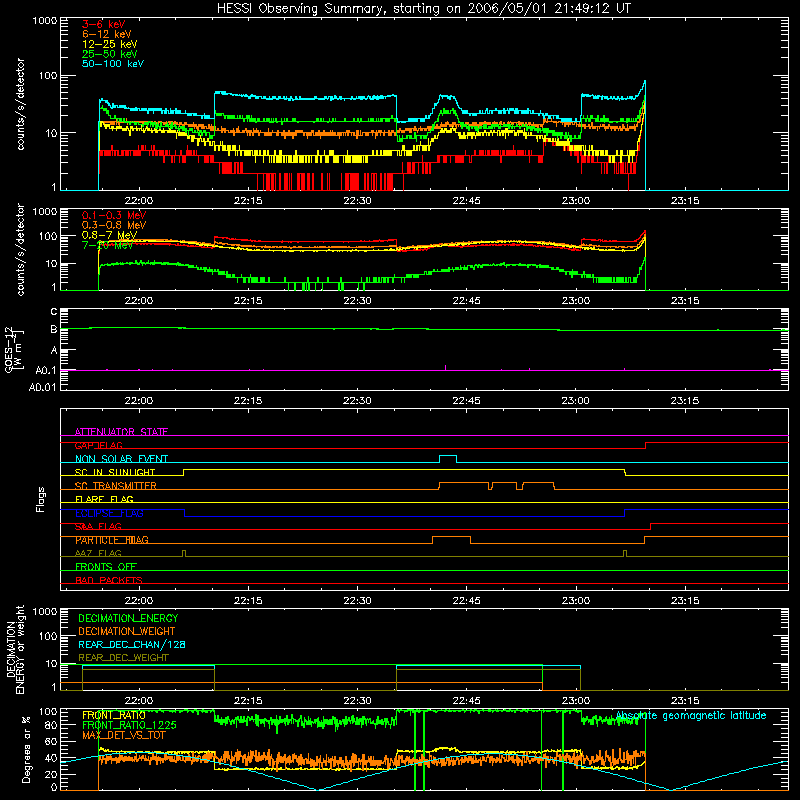Click the FRONT_RATIO legend label
The height and width of the screenshot is (800, 800).
coord(114,715)
